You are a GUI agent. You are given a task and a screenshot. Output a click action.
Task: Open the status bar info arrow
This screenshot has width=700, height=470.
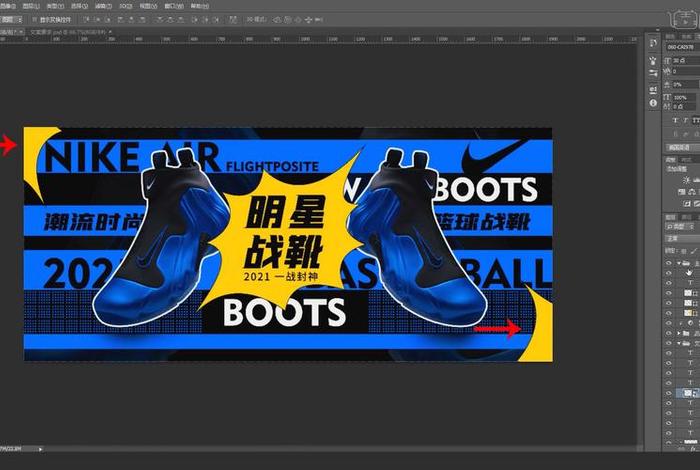tap(40, 449)
